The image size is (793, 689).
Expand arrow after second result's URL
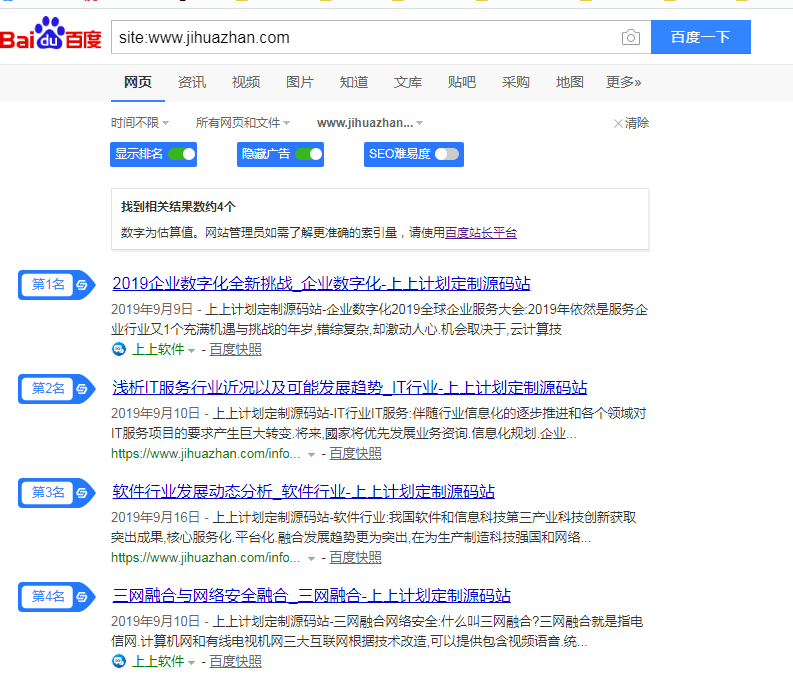312,455
